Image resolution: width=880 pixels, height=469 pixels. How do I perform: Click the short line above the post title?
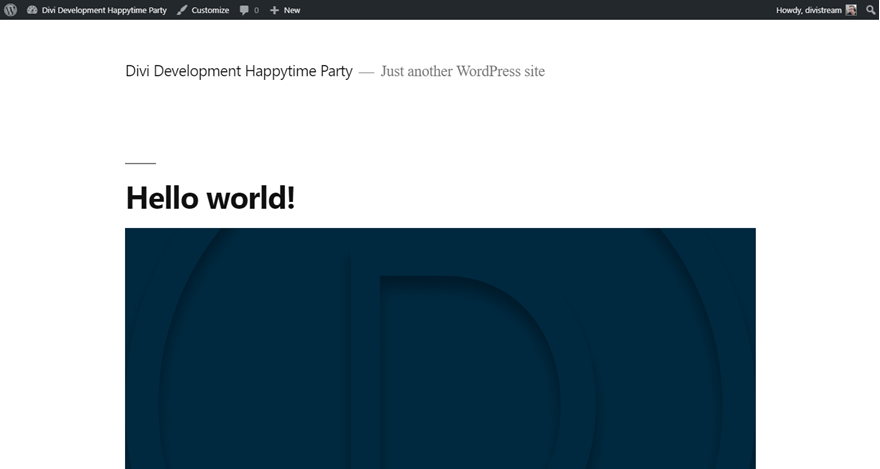[x=140, y=163]
